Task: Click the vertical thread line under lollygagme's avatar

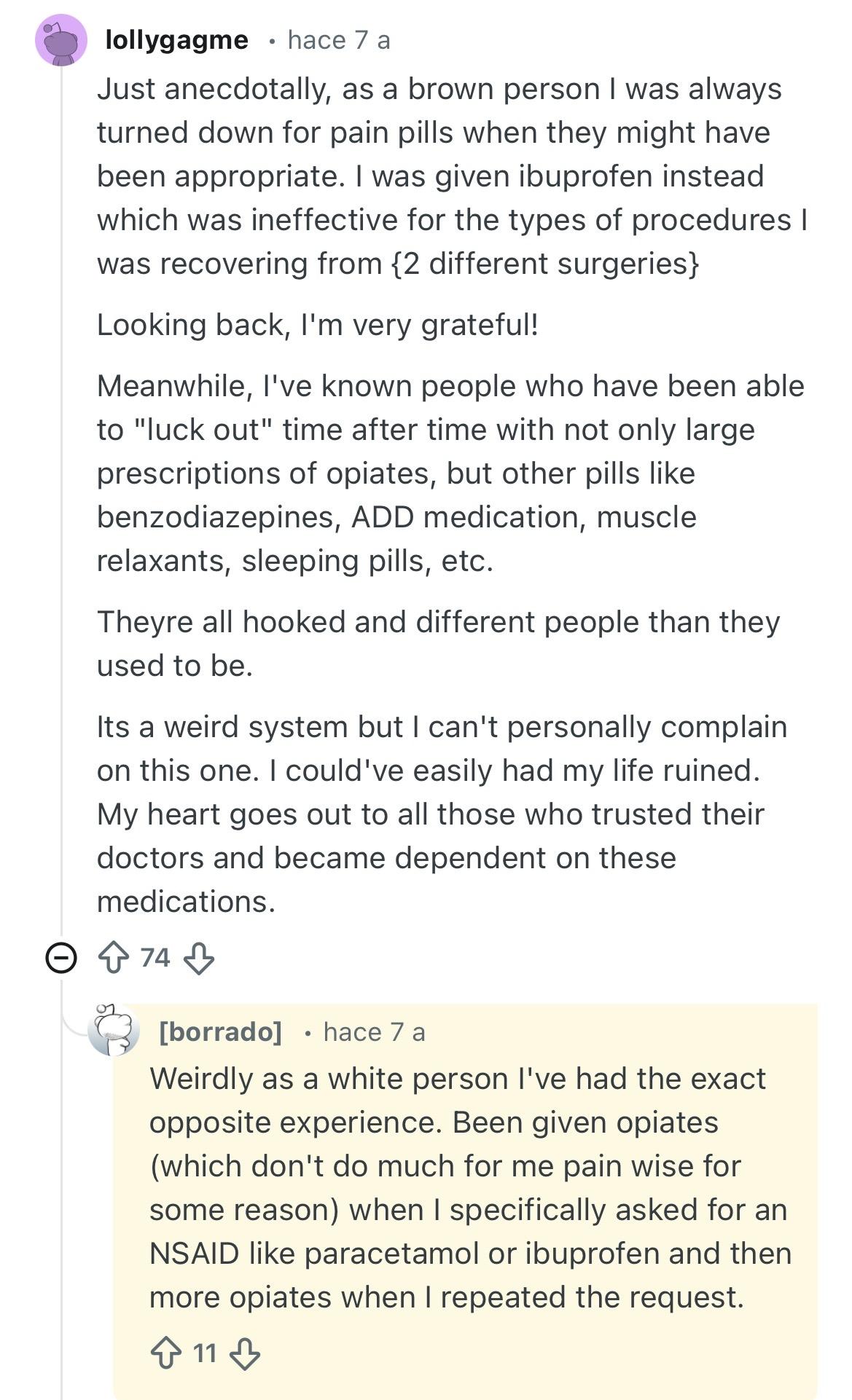Action: [x=62, y=510]
